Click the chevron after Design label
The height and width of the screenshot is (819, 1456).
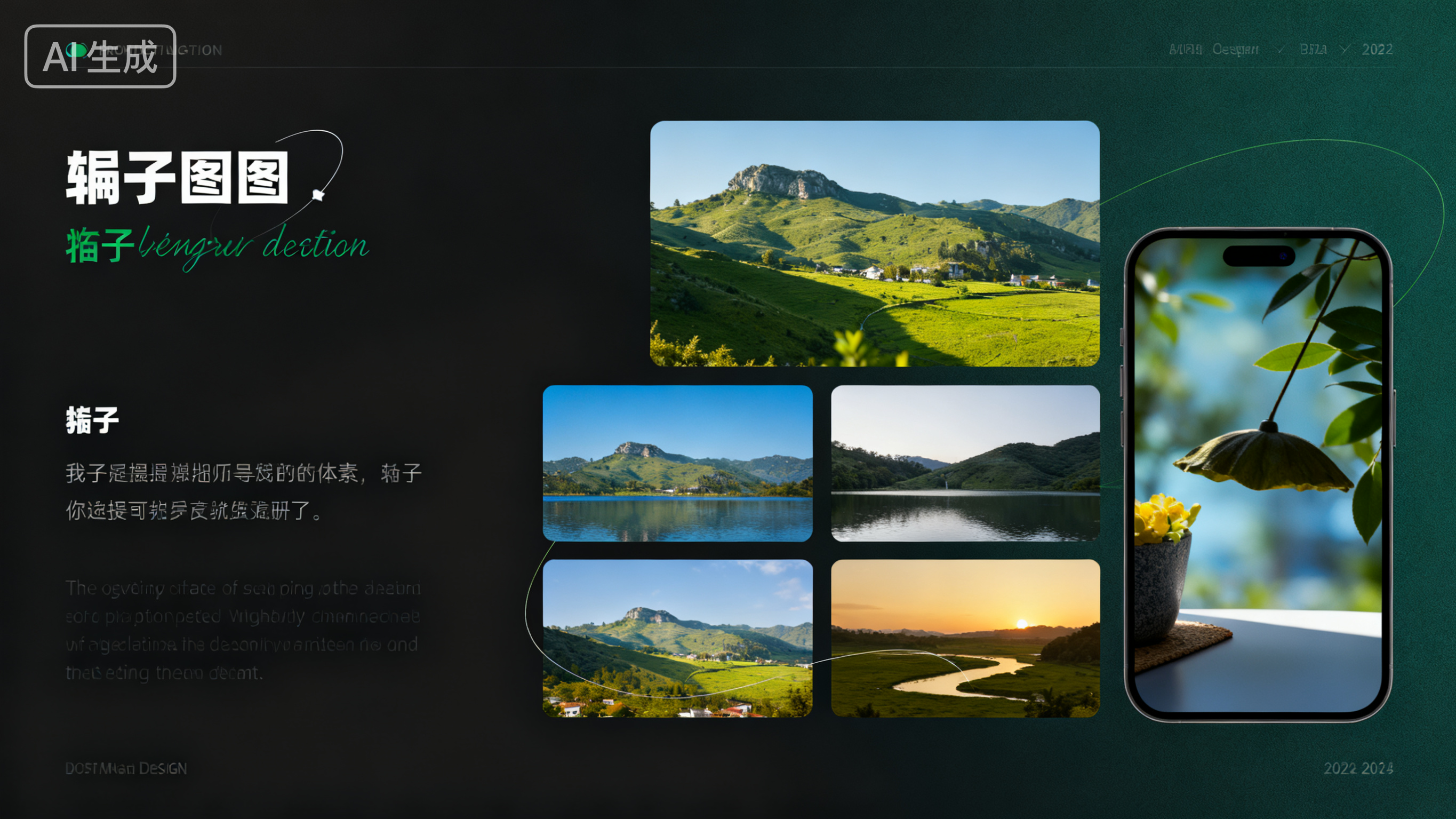click(1280, 50)
